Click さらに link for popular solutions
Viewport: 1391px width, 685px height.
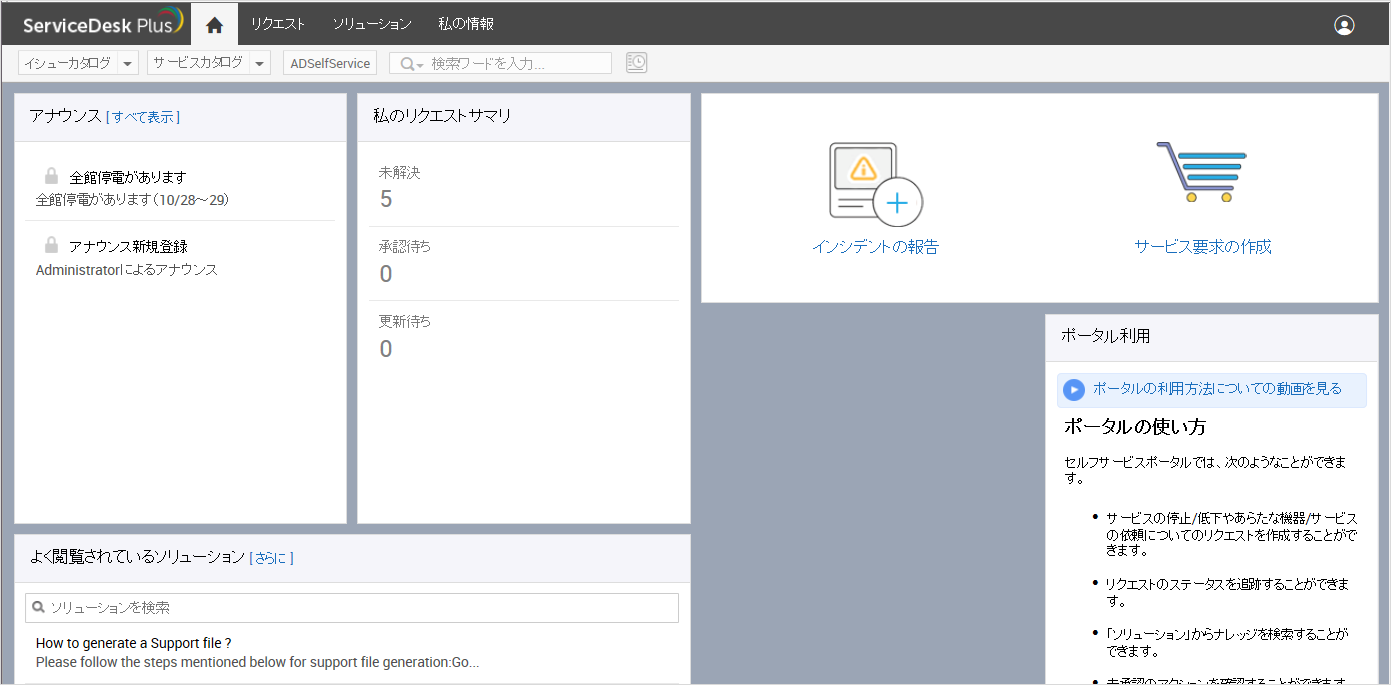[271, 558]
